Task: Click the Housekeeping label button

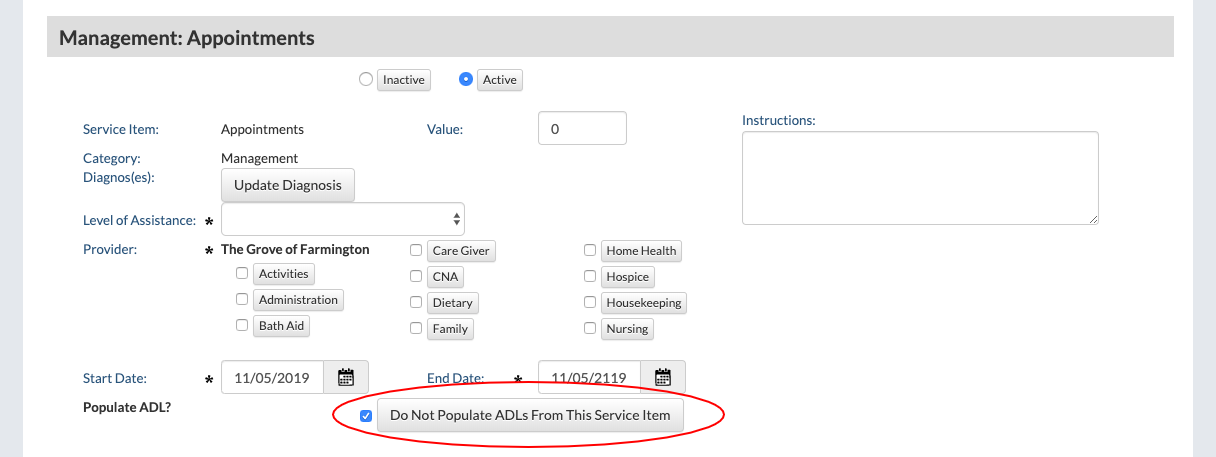Action: pos(644,302)
